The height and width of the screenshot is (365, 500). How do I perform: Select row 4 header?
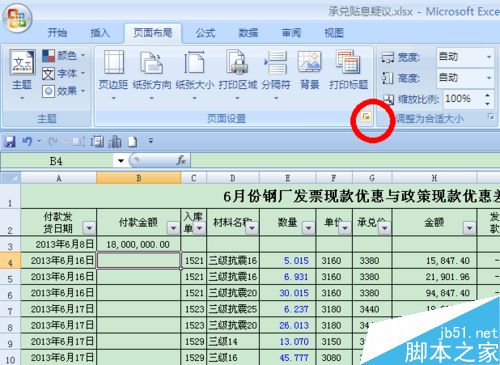(10, 261)
